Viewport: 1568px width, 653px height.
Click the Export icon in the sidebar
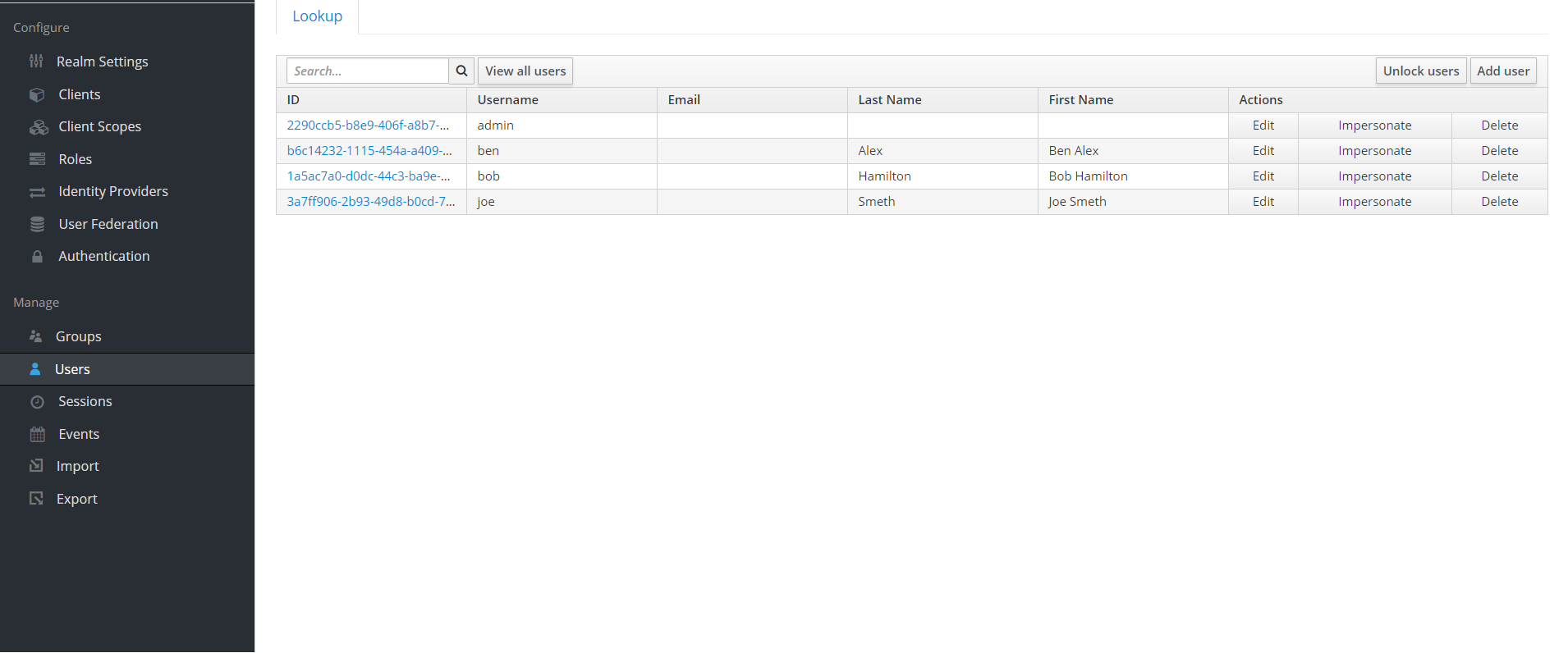[x=37, y=498]
